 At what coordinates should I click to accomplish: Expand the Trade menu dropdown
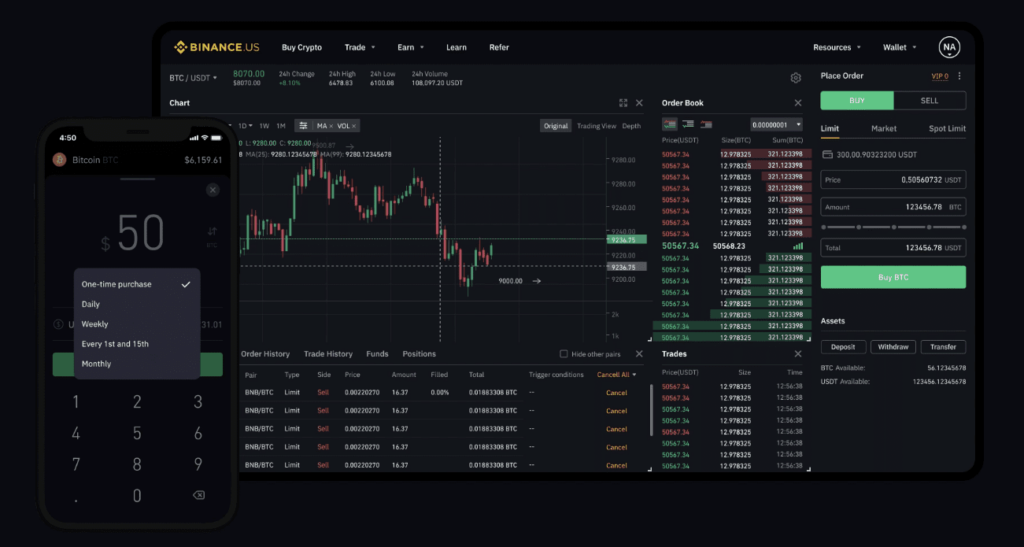(x=360, y=47)
